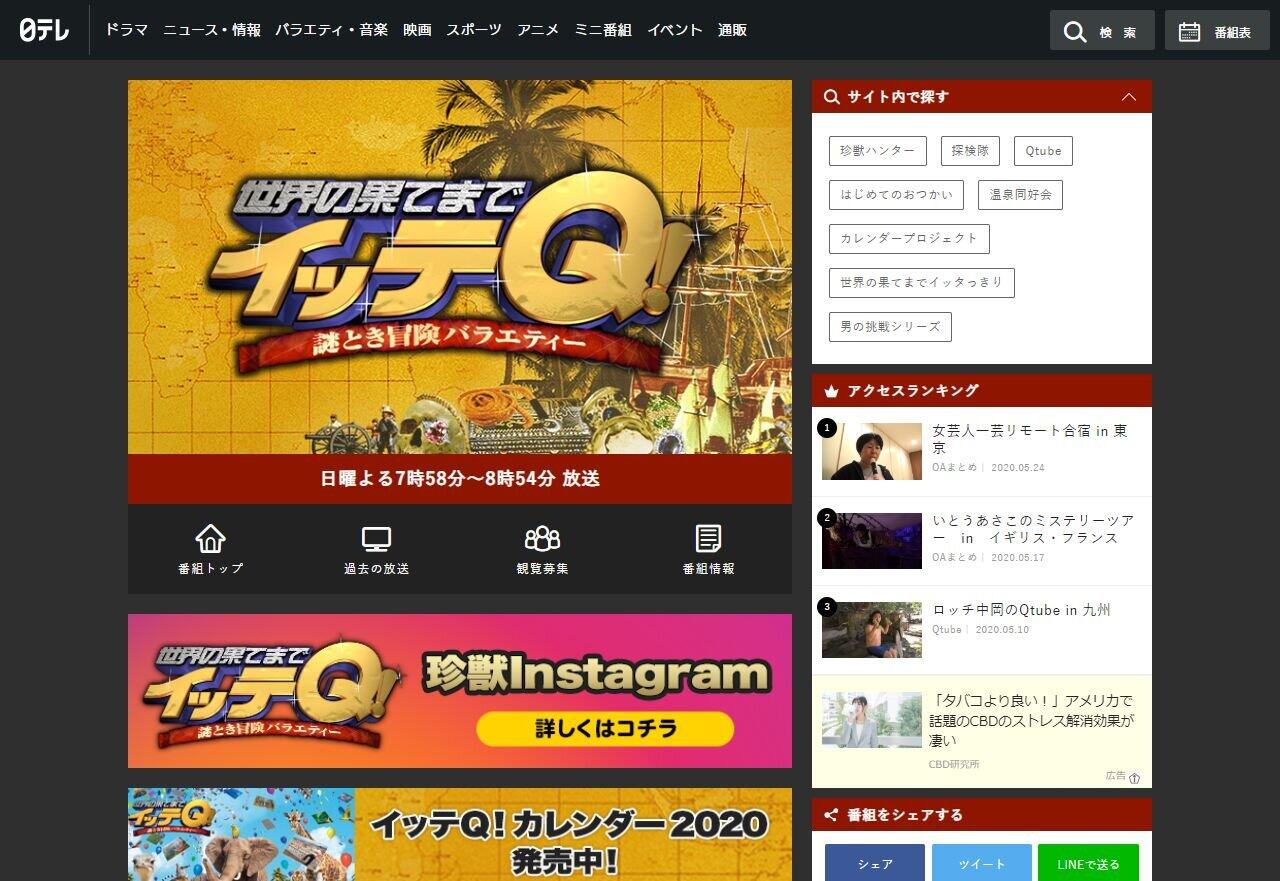Click the 検索 magnifier button
The height and width of the screenshot is (881, 1280).
coord(1101,31)
